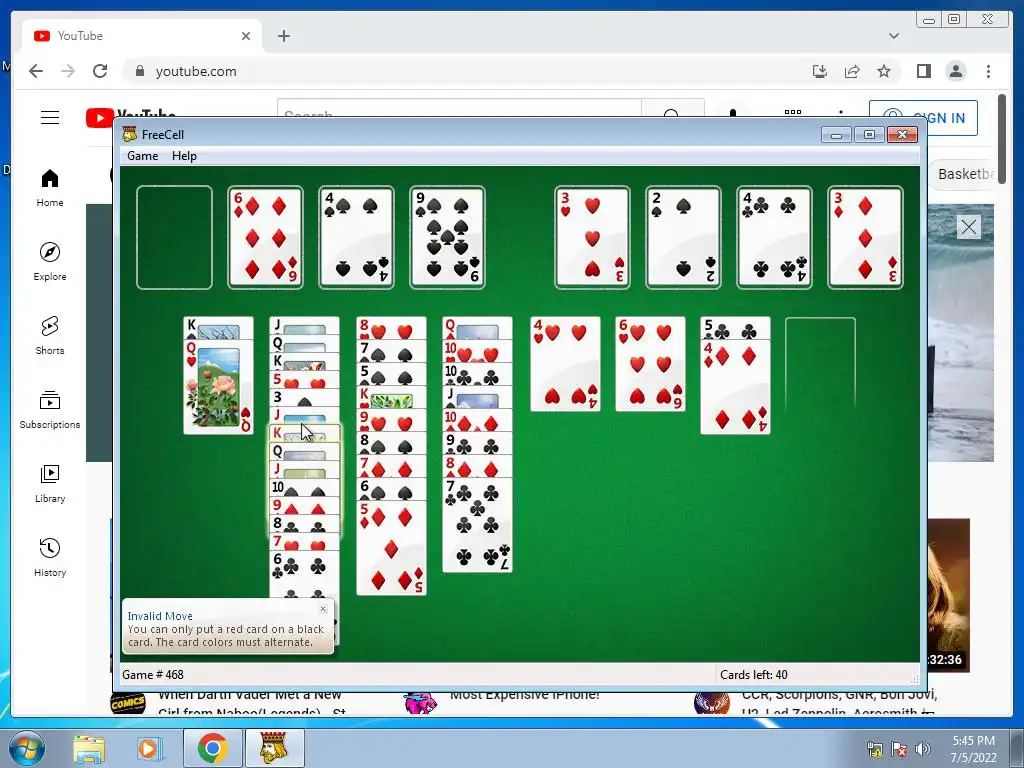This screenshot has width=1024, height=768.
Task: Open Library in YouTube sidebar
Action: (x=50, y=483)
